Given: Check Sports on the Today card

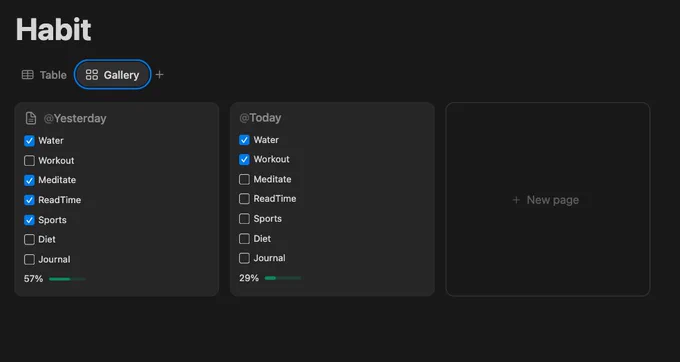Looking at the screenshot, I should point(245,219).
